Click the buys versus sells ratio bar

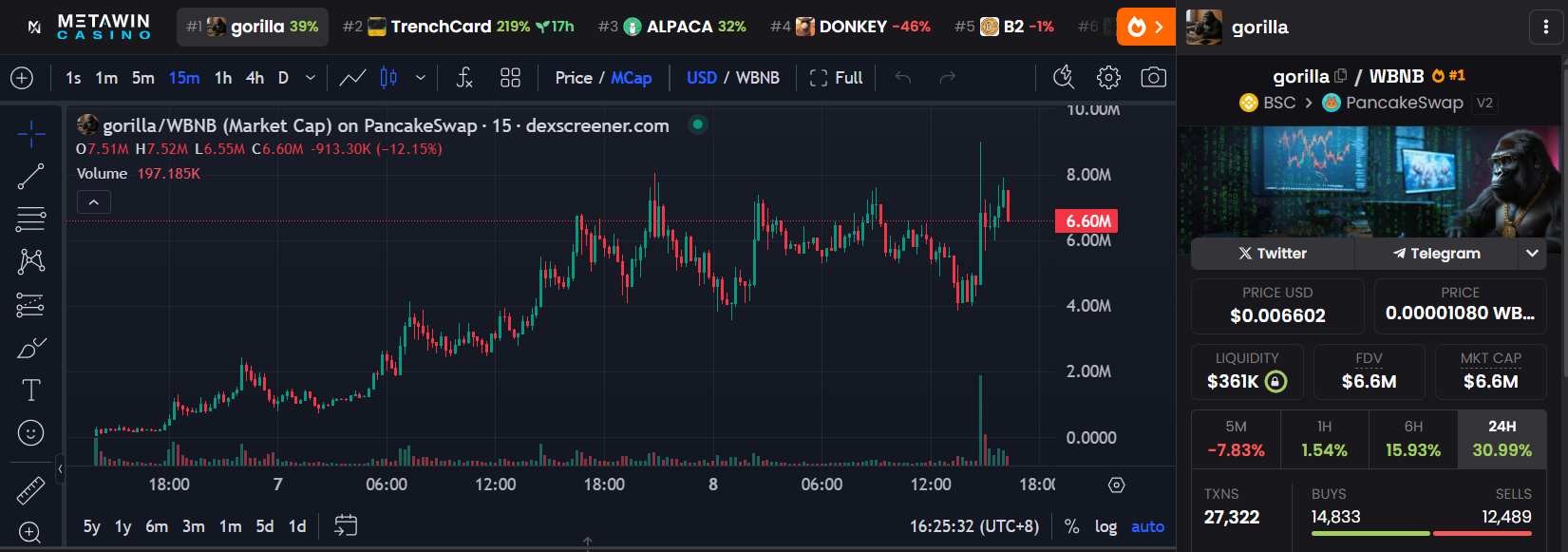tap(1421, 533)
